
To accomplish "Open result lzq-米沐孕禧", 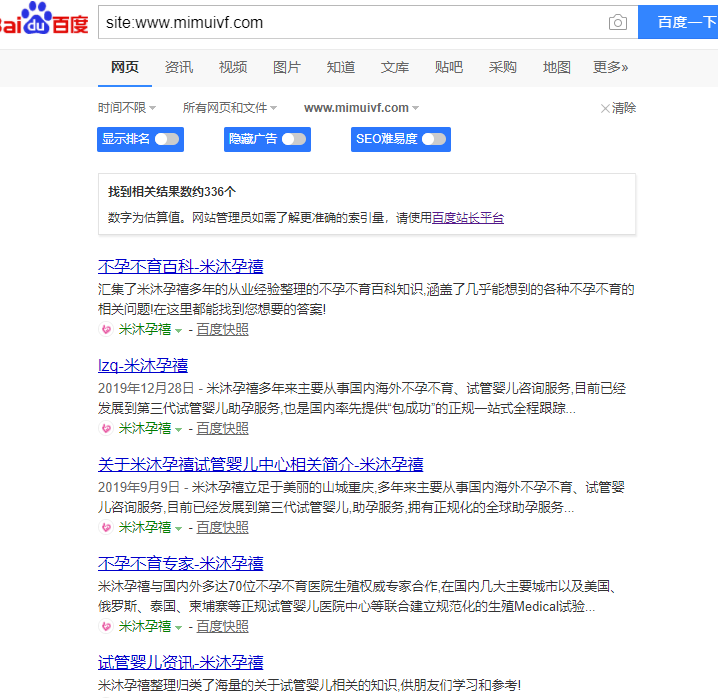I will click(x=143, y=365).
